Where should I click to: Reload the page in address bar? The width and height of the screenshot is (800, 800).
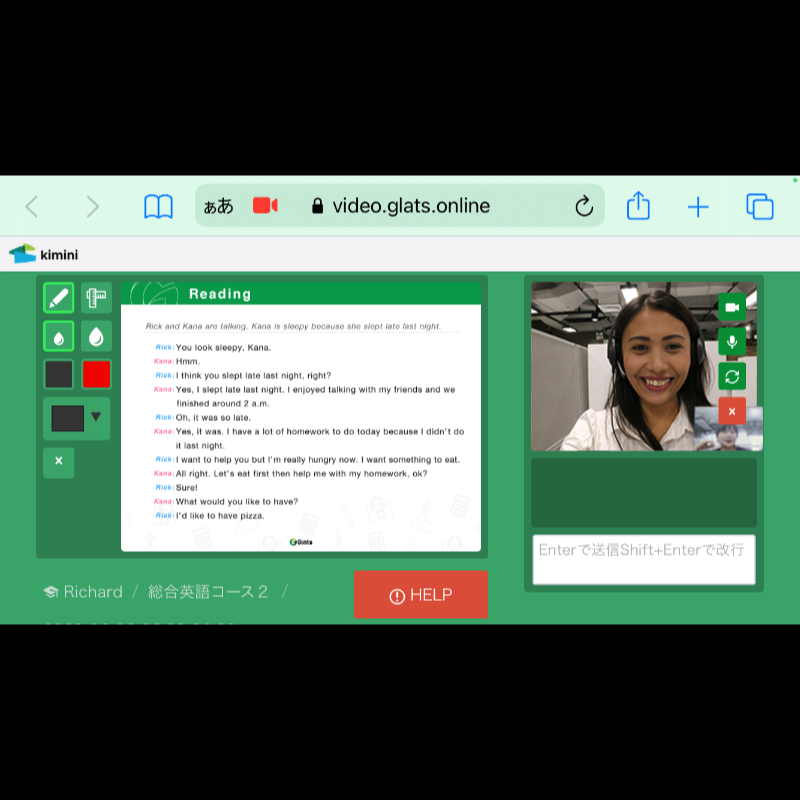584,207
